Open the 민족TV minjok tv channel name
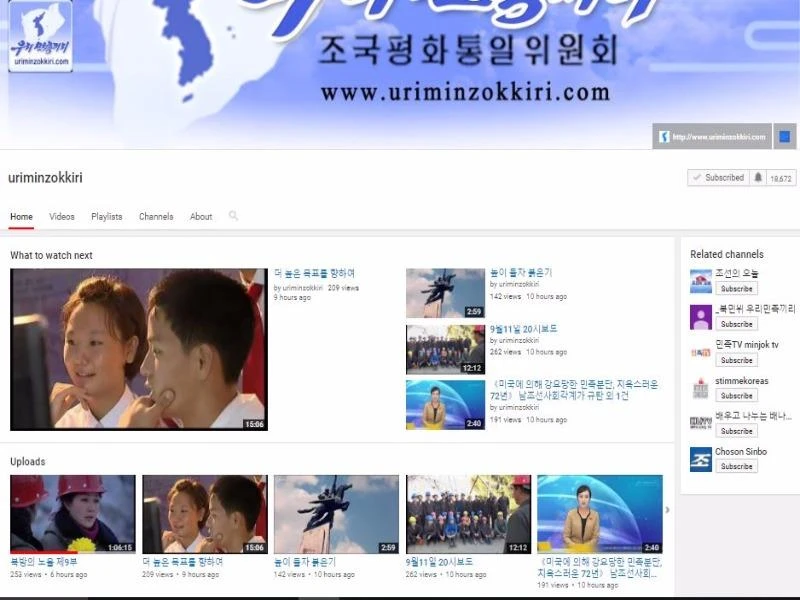 (x=747, y=345)
